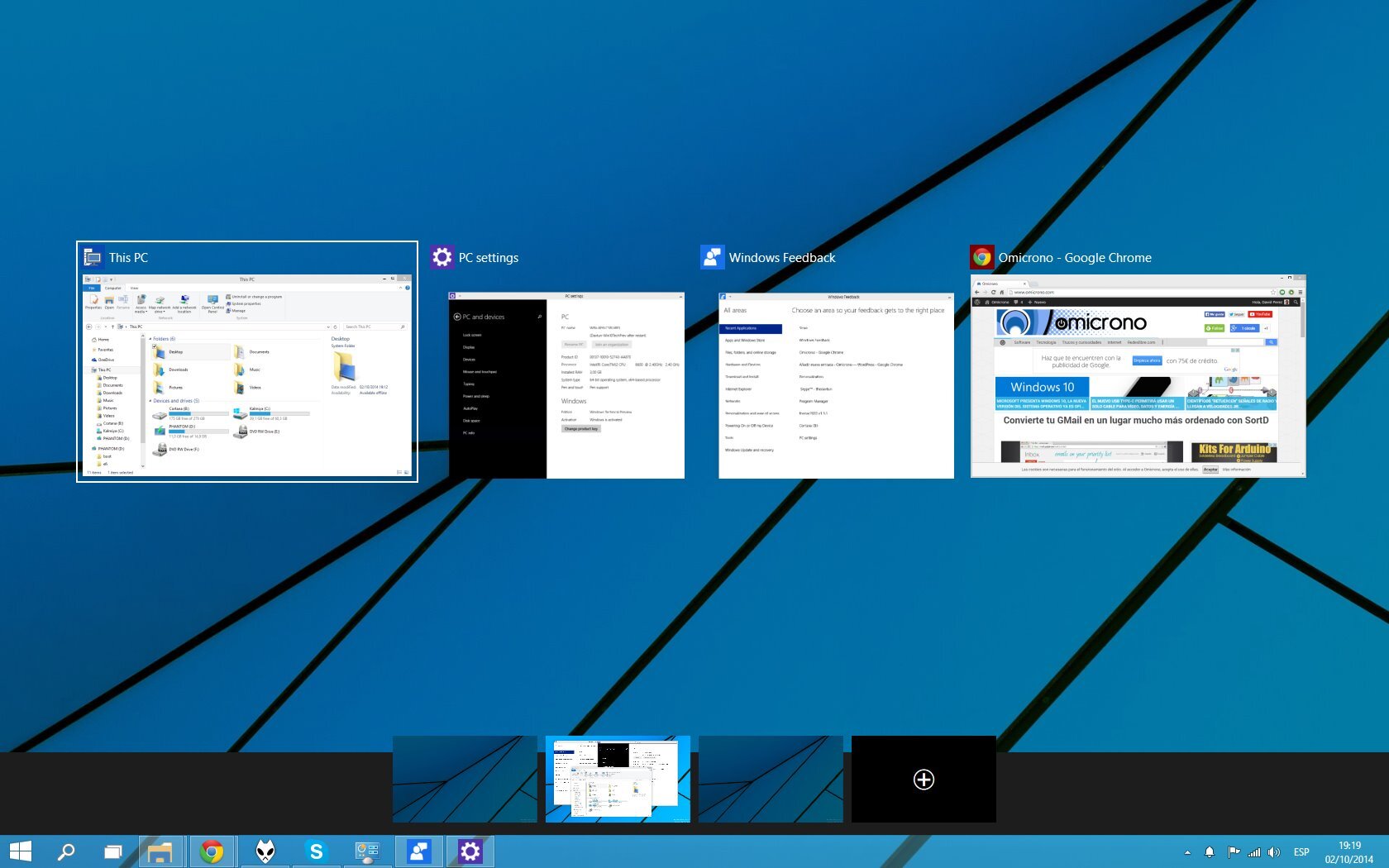This screenshot has height=868, width=1389.
Task: Open the volume control speaker icon
Action: [x=1274, y=851]
